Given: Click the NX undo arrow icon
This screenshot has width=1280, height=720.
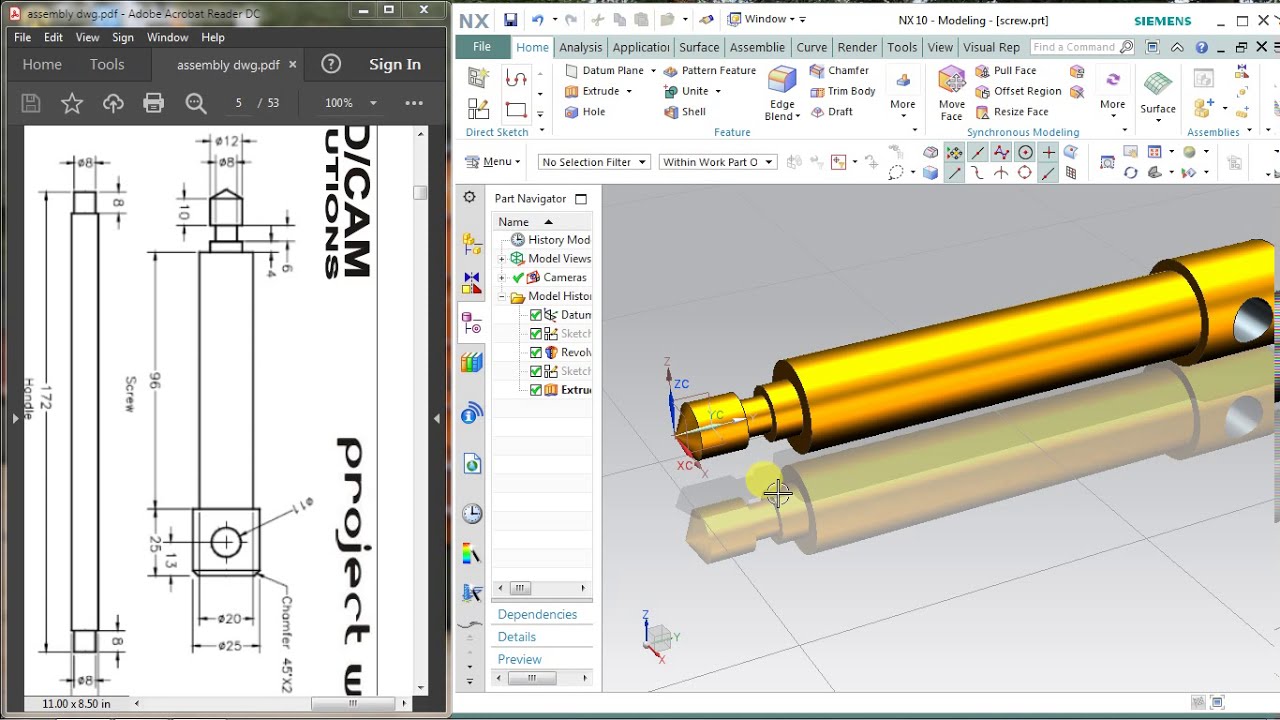Looking at the screenshot, I should pyautogui.click(x=538, y=20).
